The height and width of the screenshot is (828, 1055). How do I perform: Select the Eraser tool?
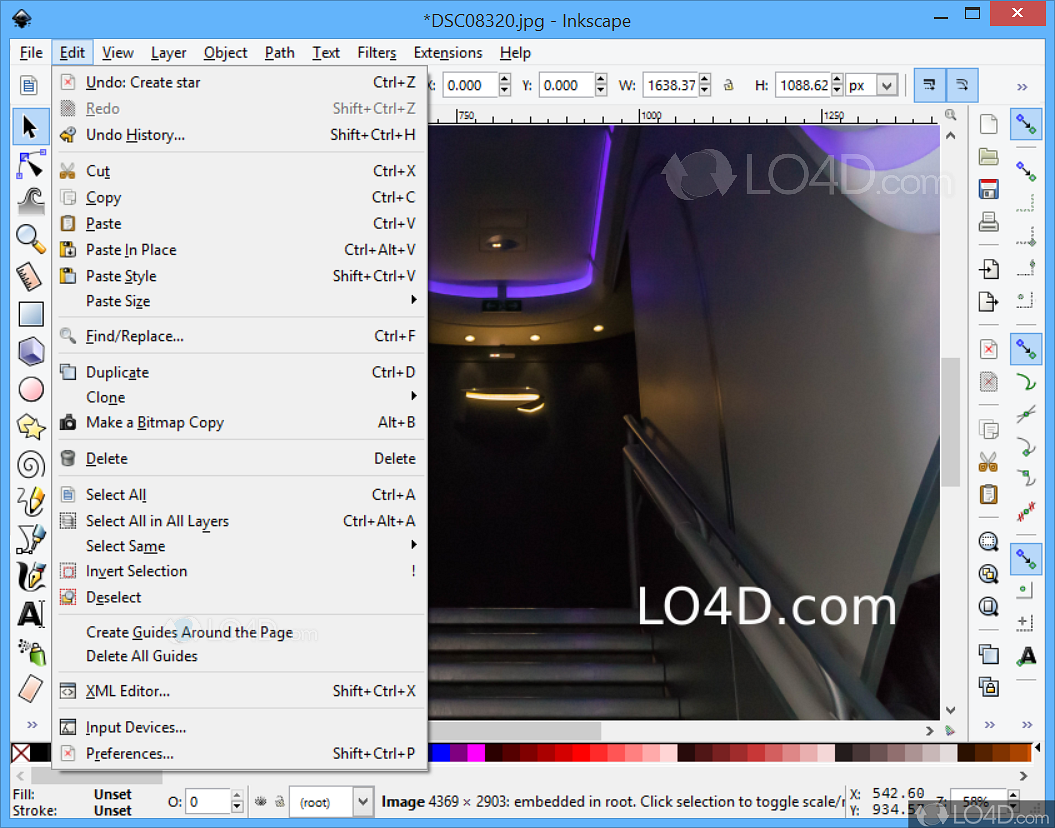click(x=30, y=689)
